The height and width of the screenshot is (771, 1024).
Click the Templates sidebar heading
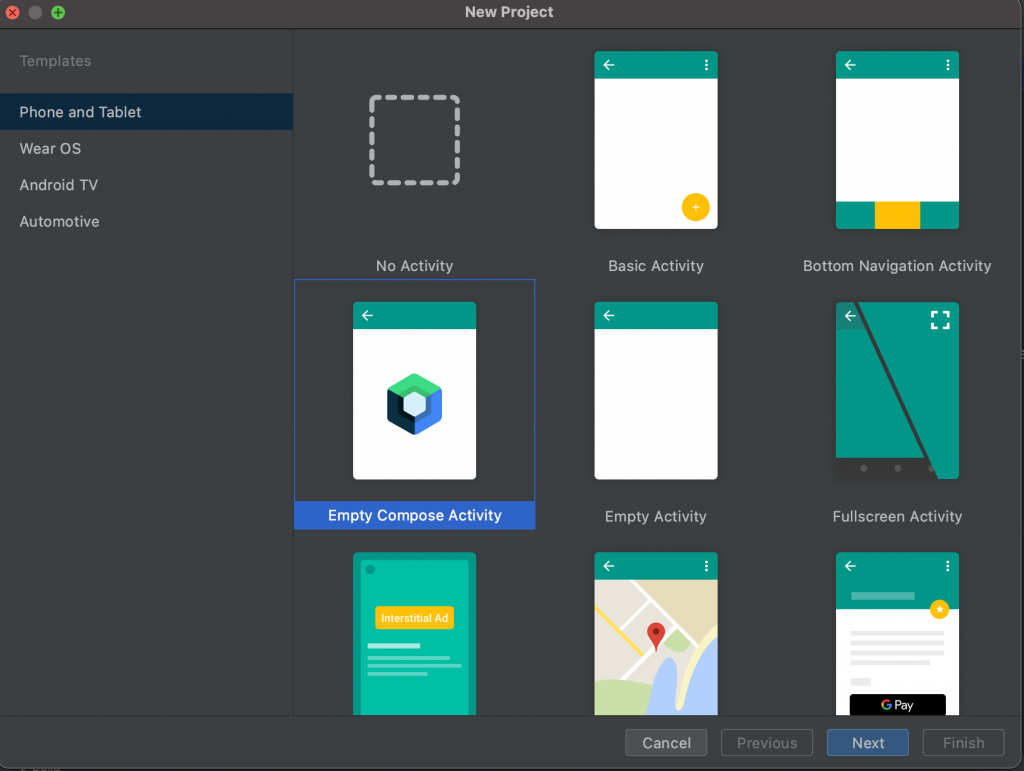click(x=56, y=61)
